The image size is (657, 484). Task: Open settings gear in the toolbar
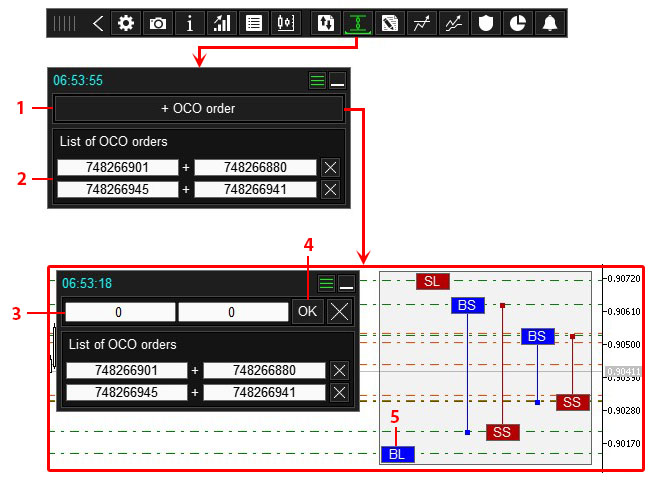(x=126, y=23)
